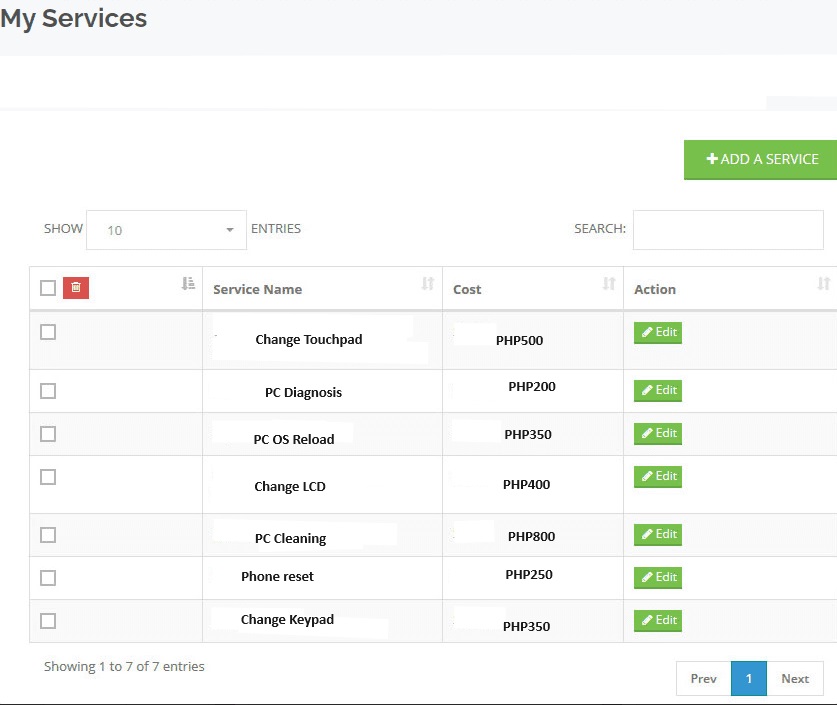Check the Change Touchpad row checkbox
837x705 pixels.
click(x=48, y=332)
